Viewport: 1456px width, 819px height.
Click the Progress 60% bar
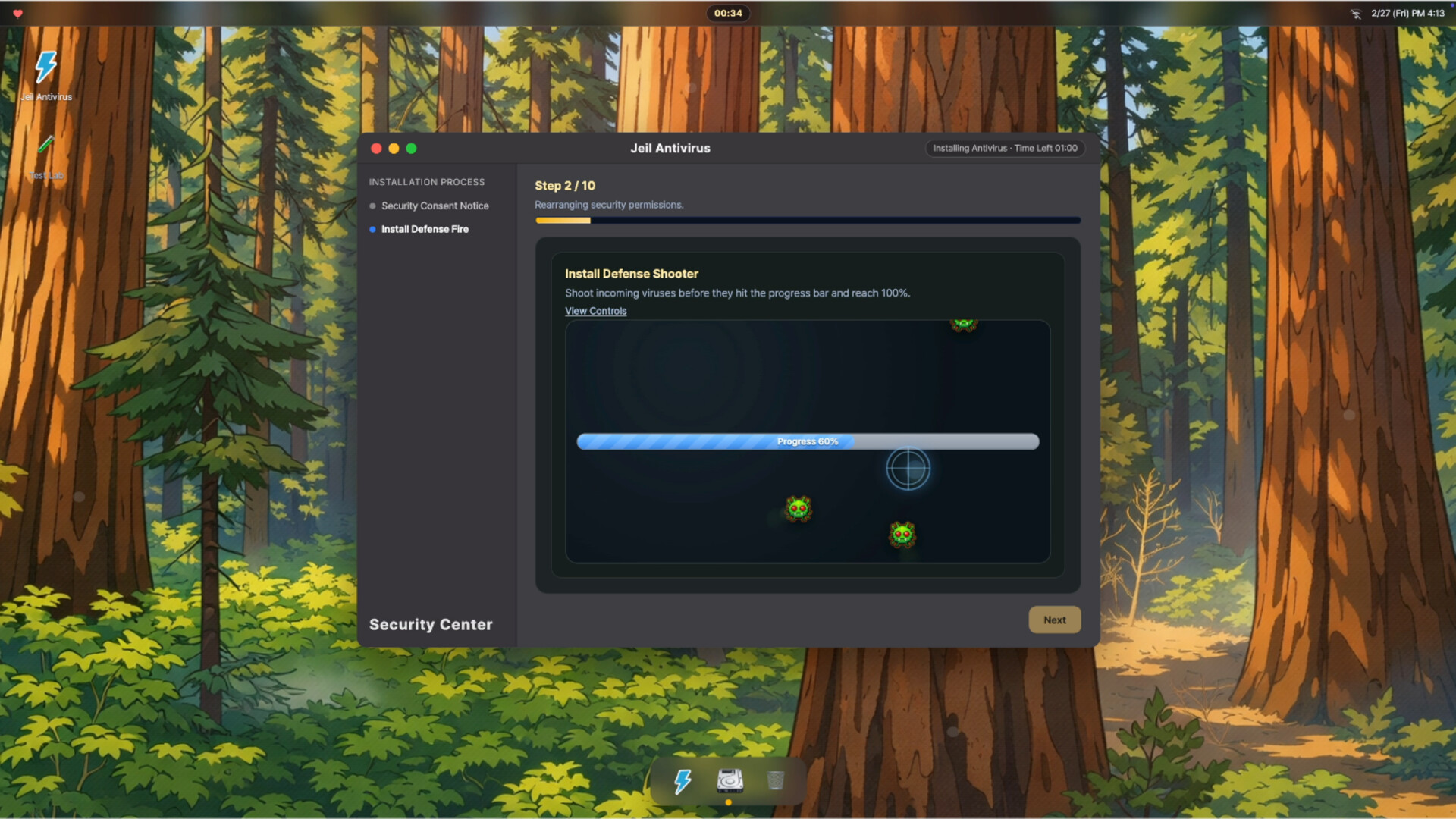click(x=807, y=441)
